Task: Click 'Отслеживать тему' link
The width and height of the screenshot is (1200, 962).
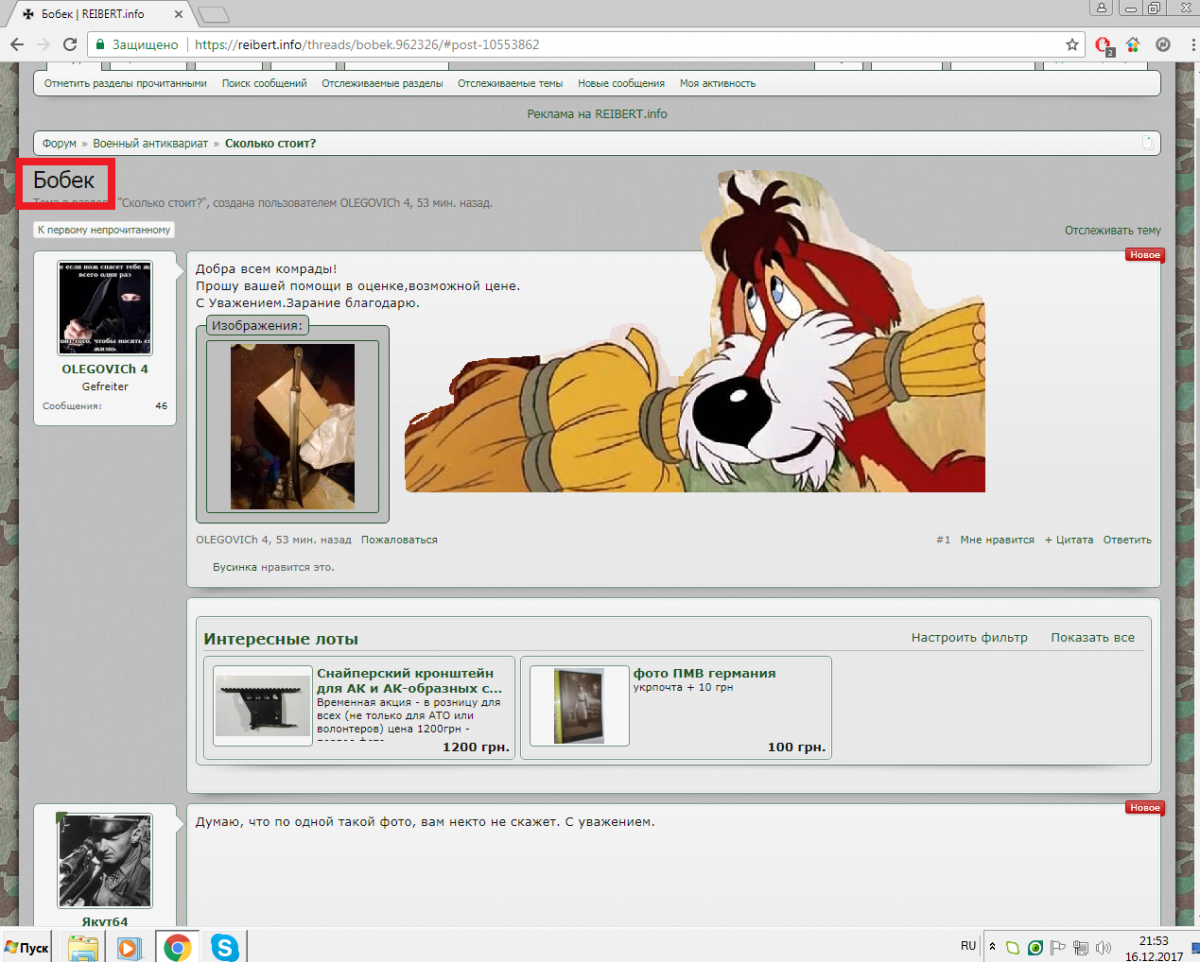Action: [x=1112, y=231]
